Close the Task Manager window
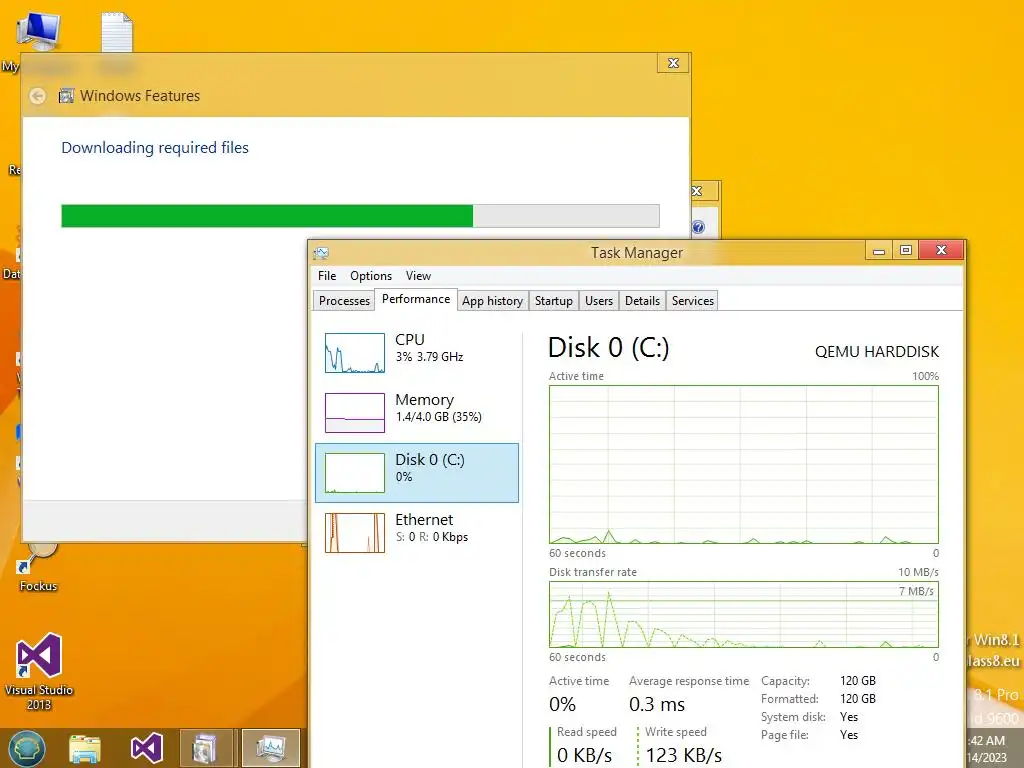Viewport: 1024px width, 768px height. (x=941, y=250)
